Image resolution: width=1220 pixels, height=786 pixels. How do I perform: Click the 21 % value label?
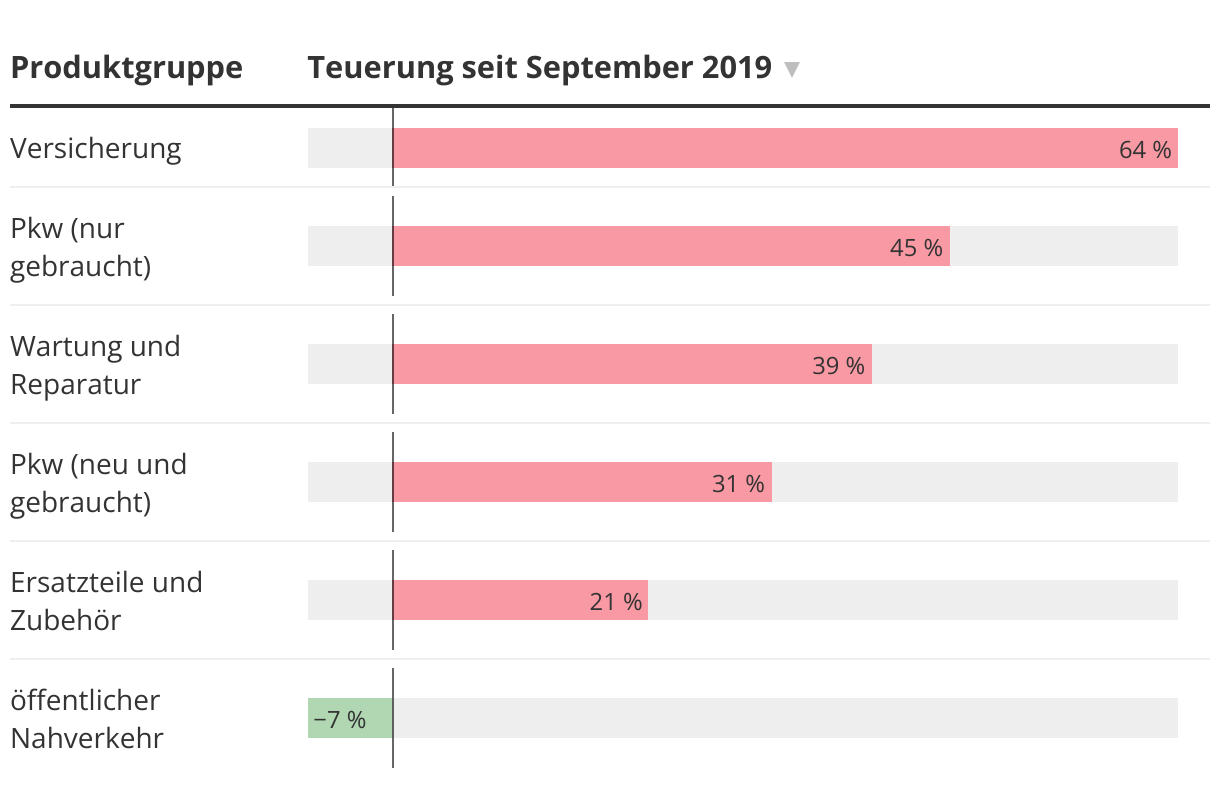click(x=615, y=602)
